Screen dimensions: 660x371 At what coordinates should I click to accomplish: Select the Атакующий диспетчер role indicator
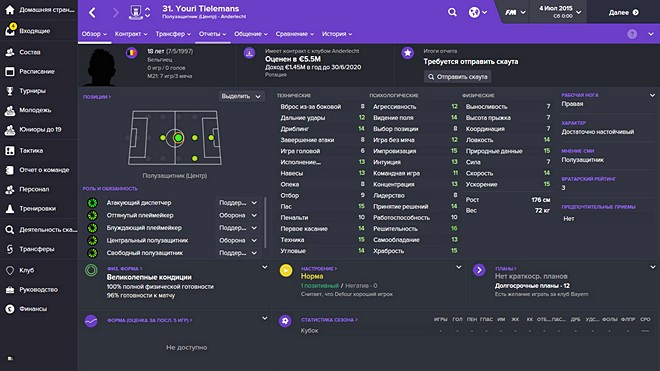point(92,203)
